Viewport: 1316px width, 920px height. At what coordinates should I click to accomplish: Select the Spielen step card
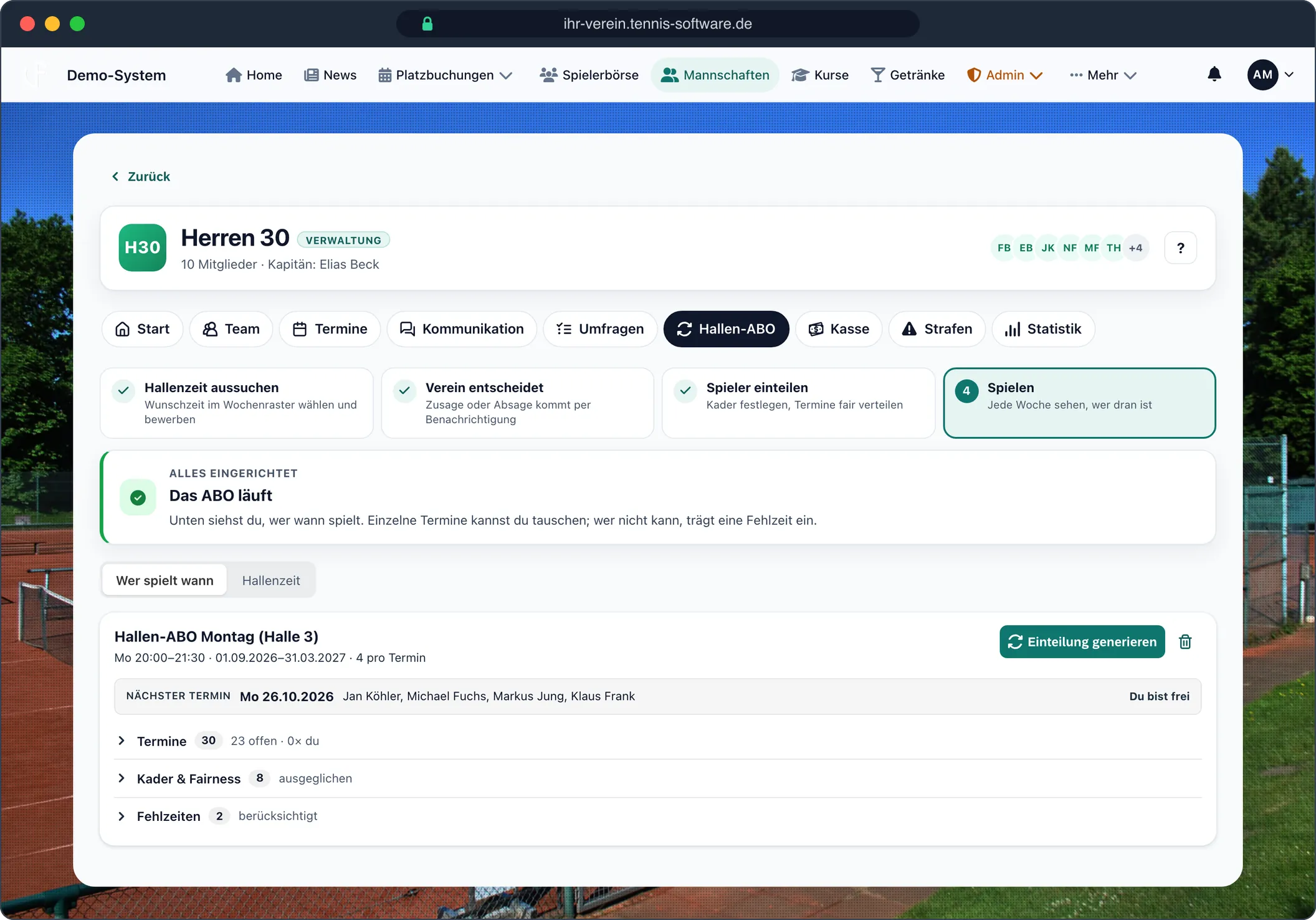(1079, 403)
